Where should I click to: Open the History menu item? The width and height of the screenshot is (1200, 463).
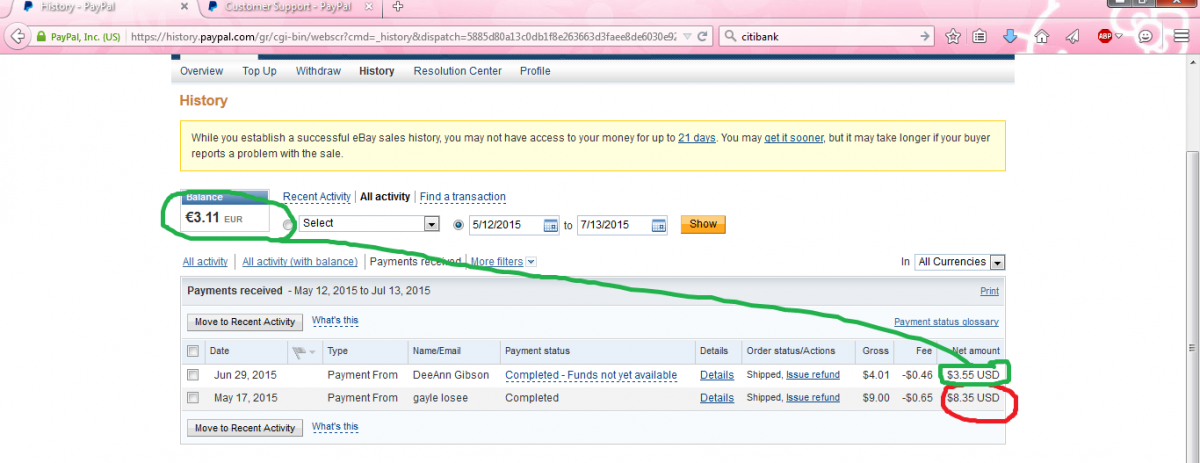coord(376,71)
